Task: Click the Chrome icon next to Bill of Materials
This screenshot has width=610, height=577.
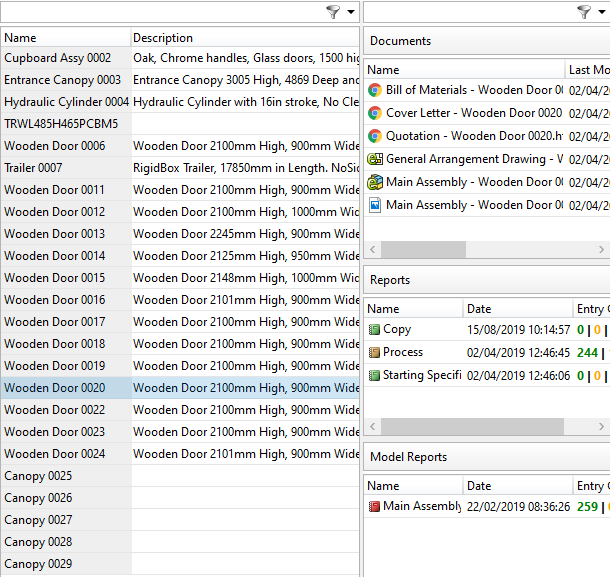Action: click(x=375, y=91)
